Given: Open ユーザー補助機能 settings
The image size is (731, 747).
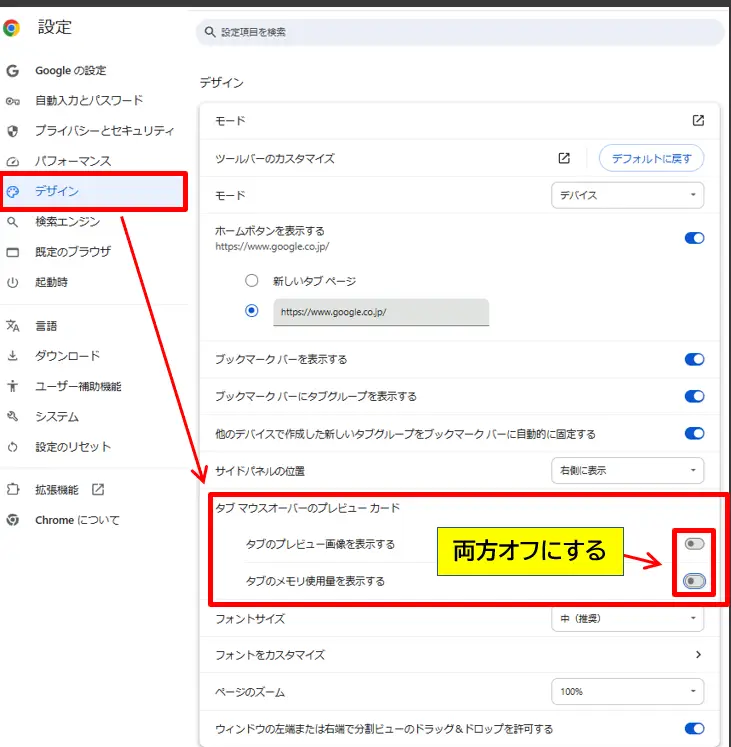Looking at the screenshot, I should (x=78, y=386).
